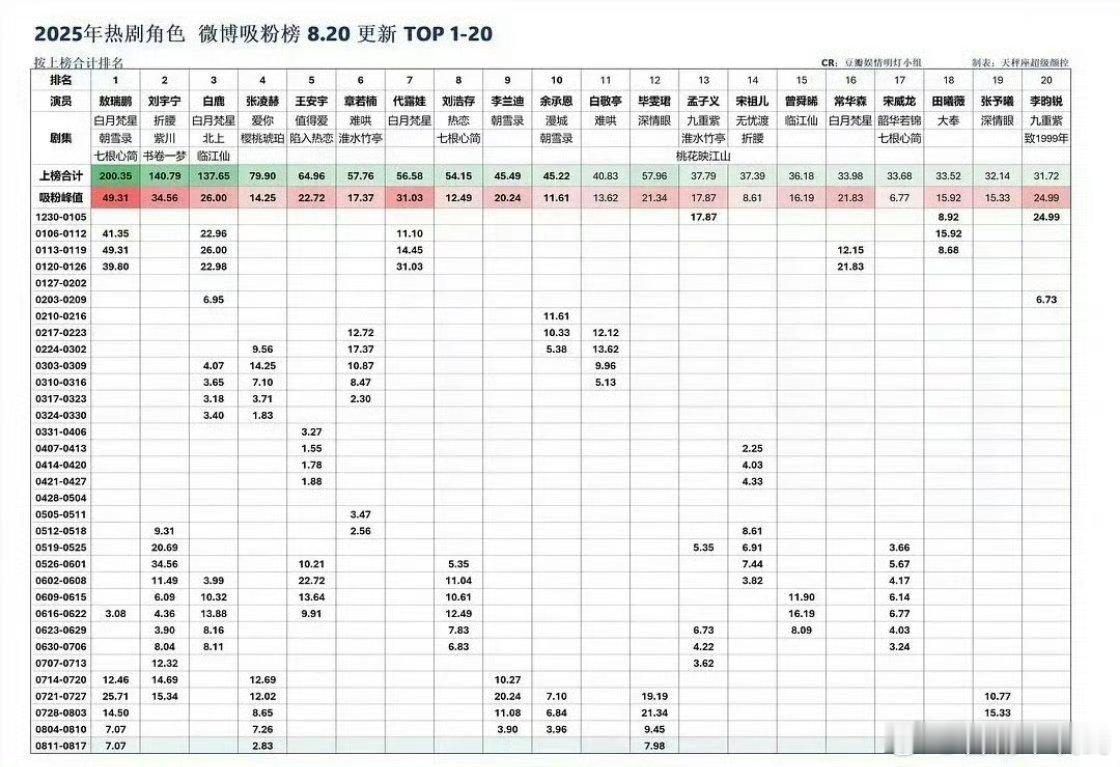Click week label '0707-0713'
Screen dimensions: 1120x767
61,663
